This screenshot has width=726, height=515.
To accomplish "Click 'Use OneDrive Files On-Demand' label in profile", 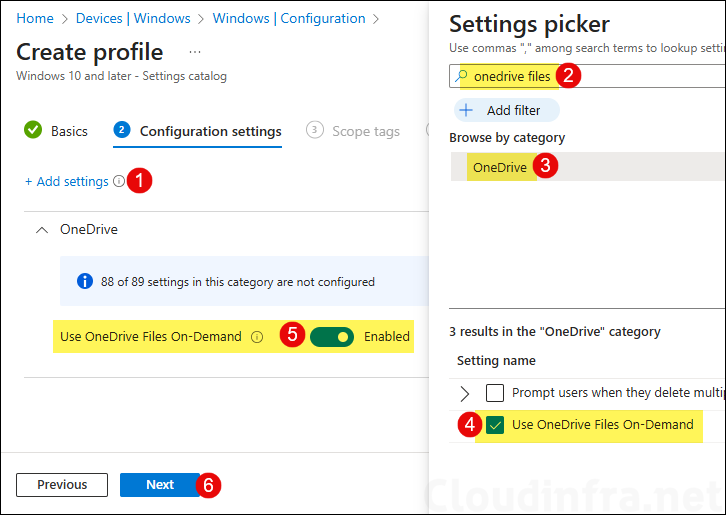I will [151, 337].
